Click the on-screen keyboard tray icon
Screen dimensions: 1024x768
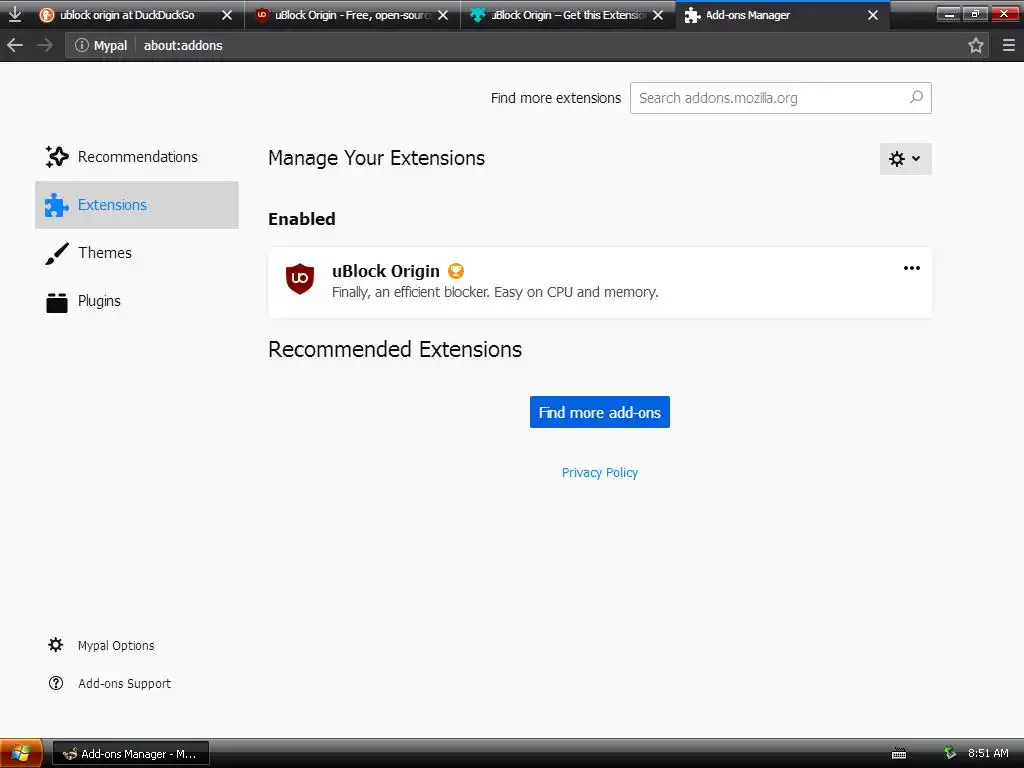899,754
